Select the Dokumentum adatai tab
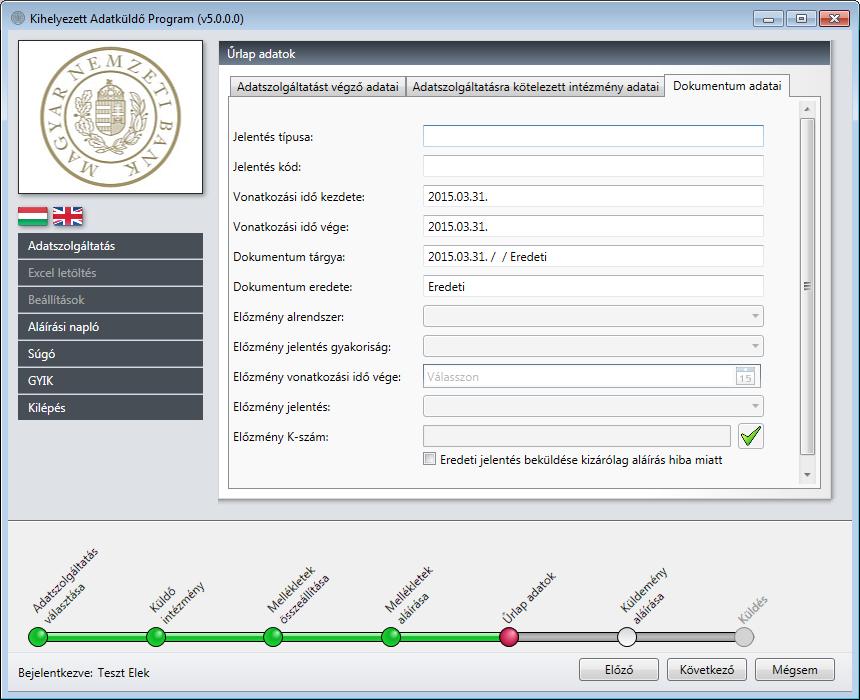This screenshot has width=860, height=700. [727, 86]
